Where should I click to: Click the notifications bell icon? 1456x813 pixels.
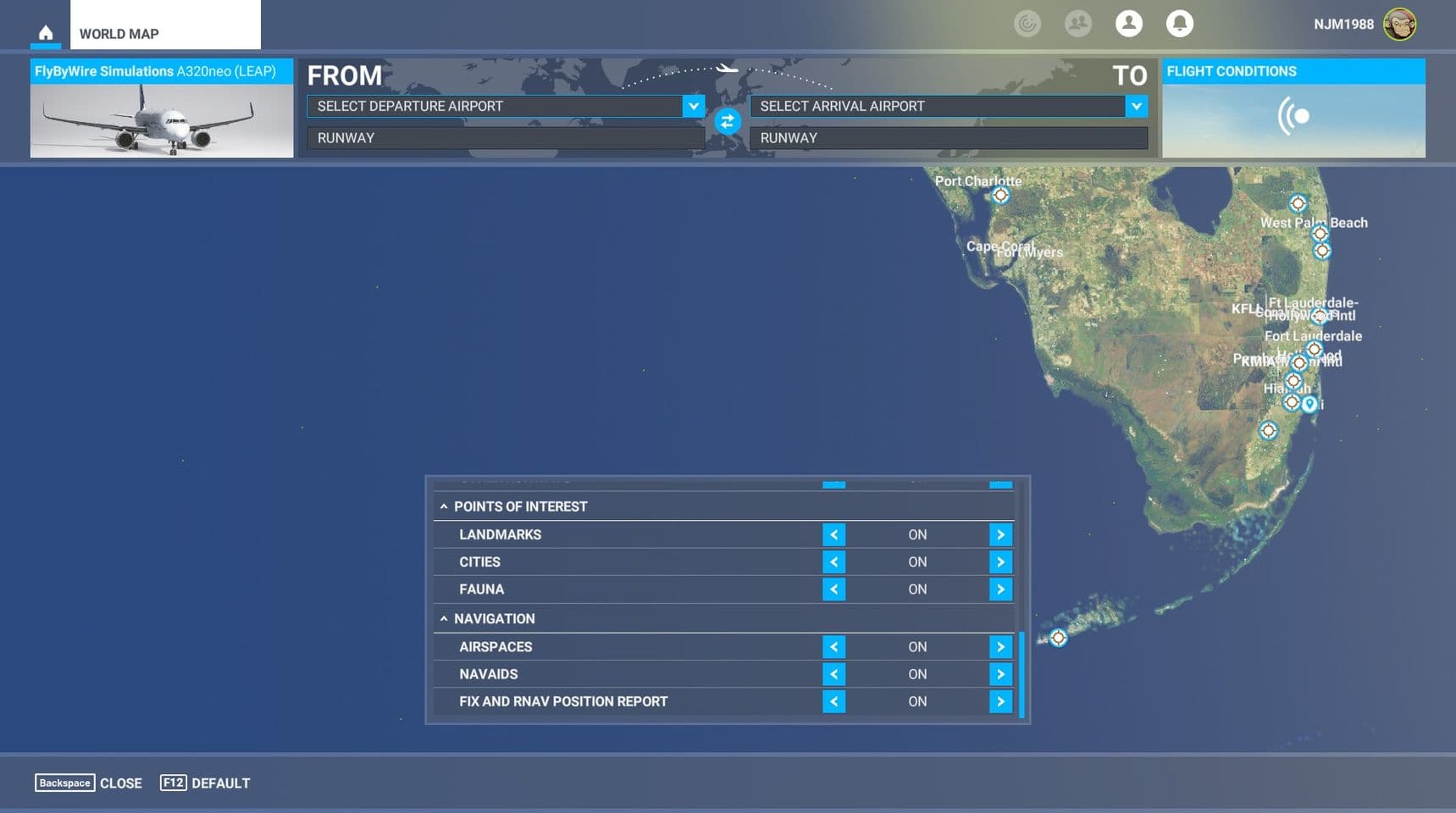pyautogui.click(x=1179, y=23)
